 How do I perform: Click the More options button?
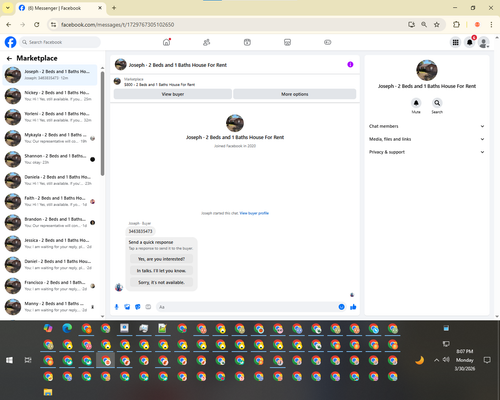(295, 94)
